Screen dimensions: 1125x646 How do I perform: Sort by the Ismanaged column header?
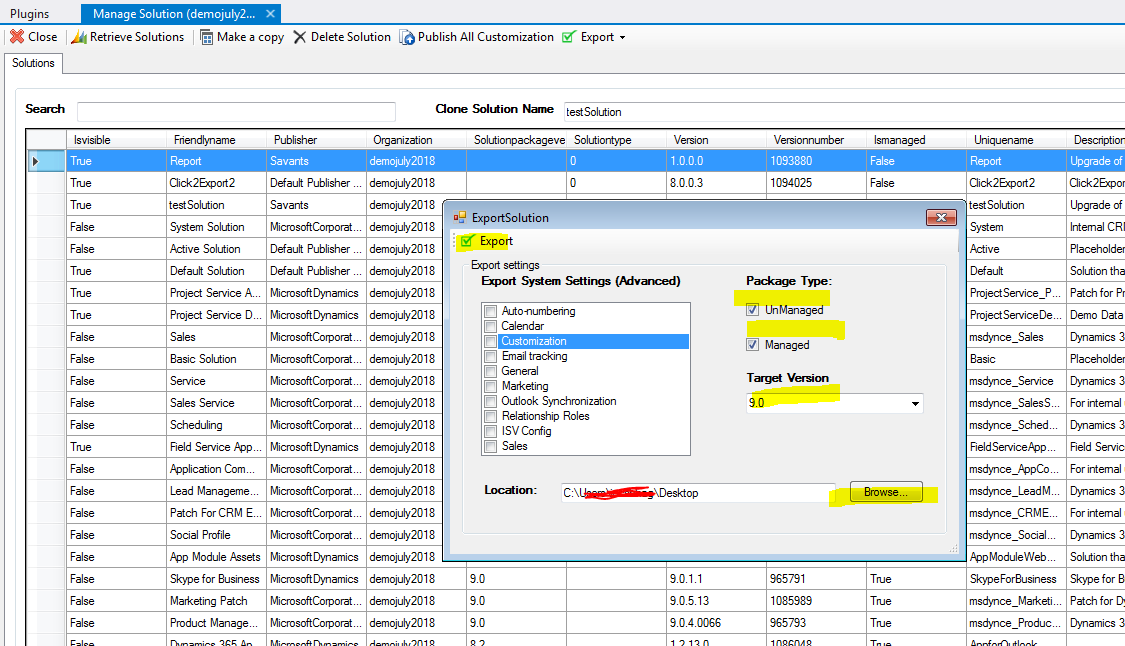point(916,140)
